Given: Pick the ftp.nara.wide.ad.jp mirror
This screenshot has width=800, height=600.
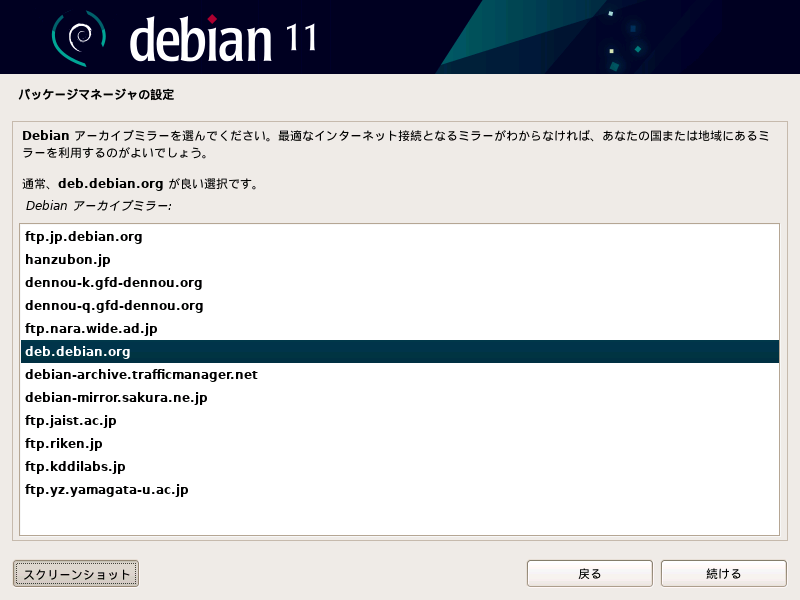Looking at the screenshot, I should click(x=399, y=329).
